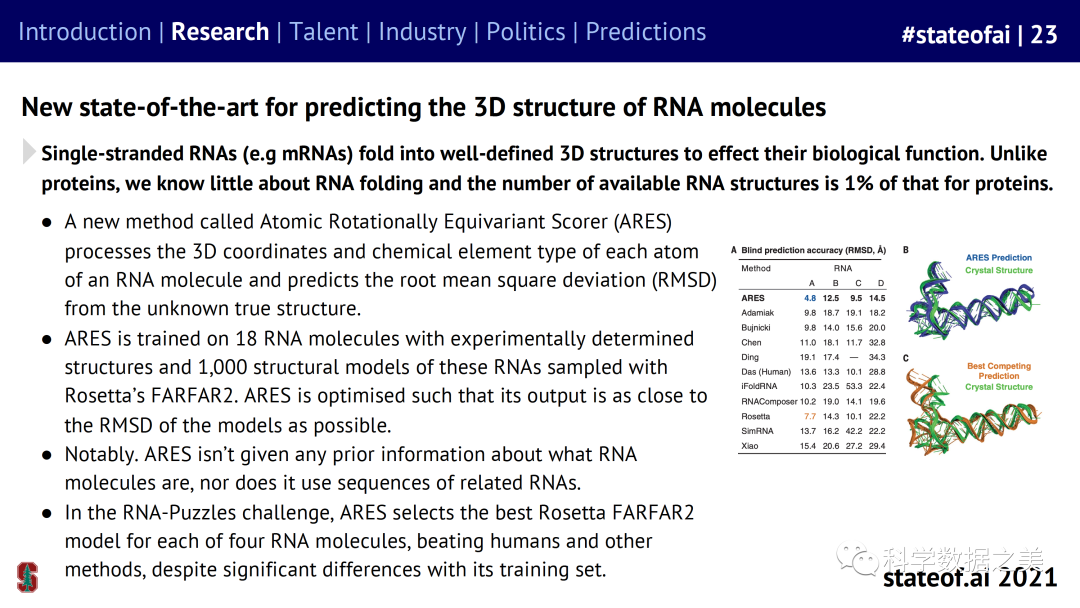Jump to the Politics section

526,32
